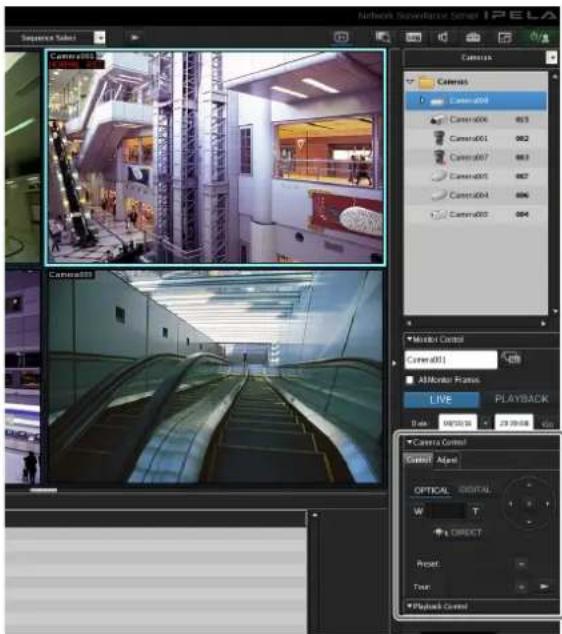
Task: Collapse the Camera Control section
Action: (410, 442)
